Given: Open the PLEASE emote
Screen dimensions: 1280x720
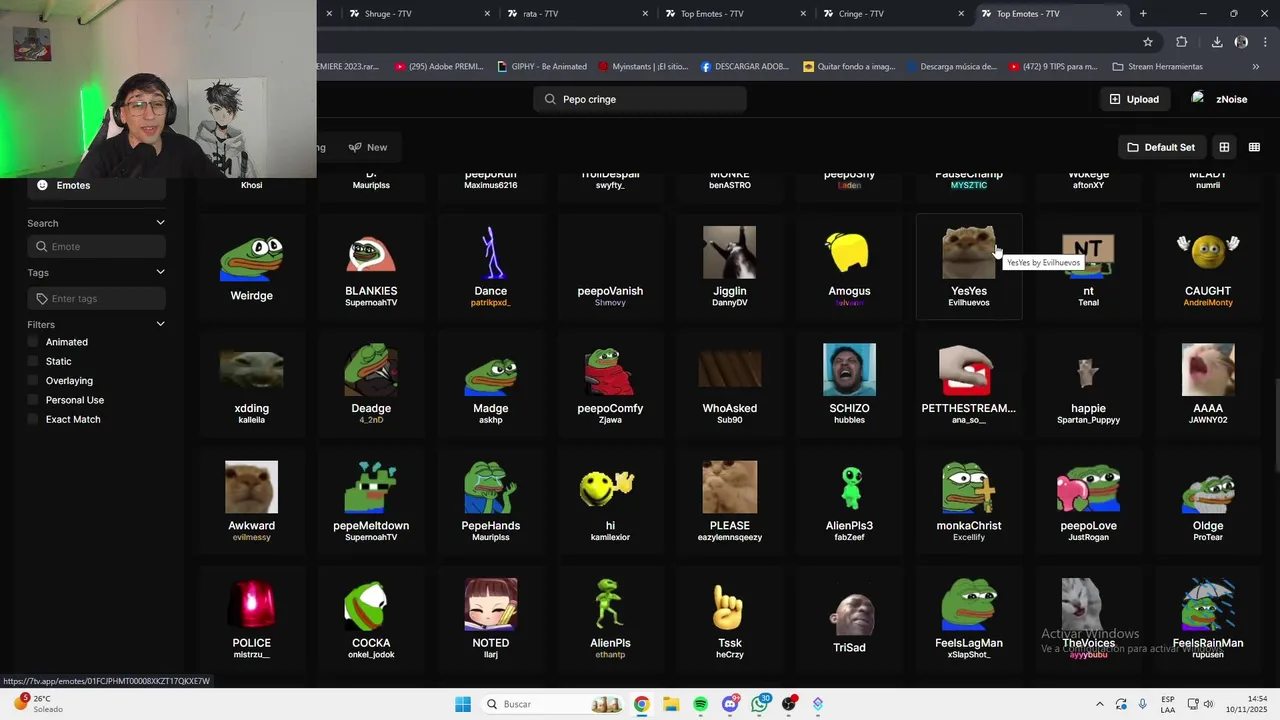Looking at the screenshot, I should click(730, 500).
